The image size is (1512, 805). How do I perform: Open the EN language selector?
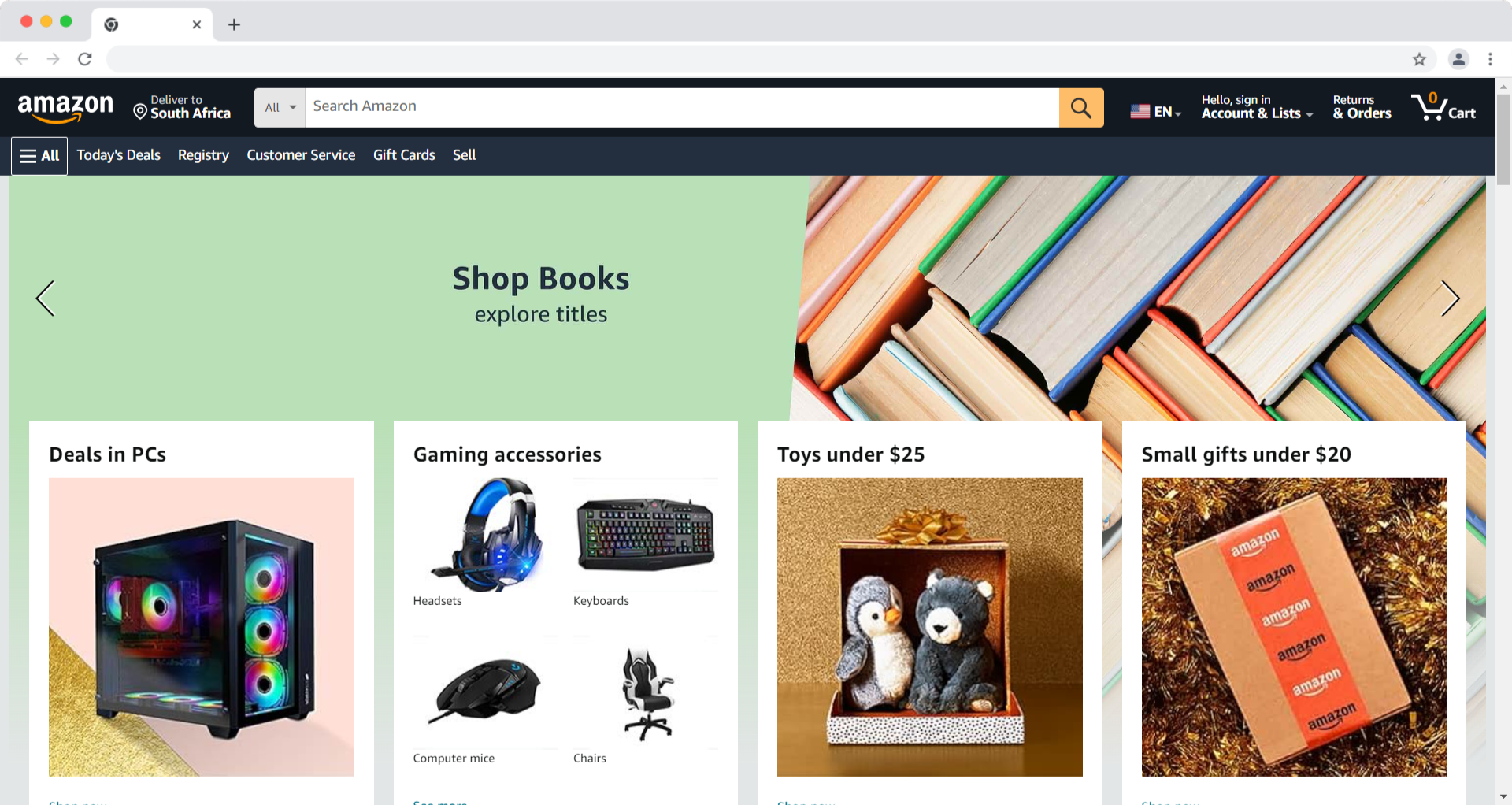pyautogui.click(x=1155, y=112)
